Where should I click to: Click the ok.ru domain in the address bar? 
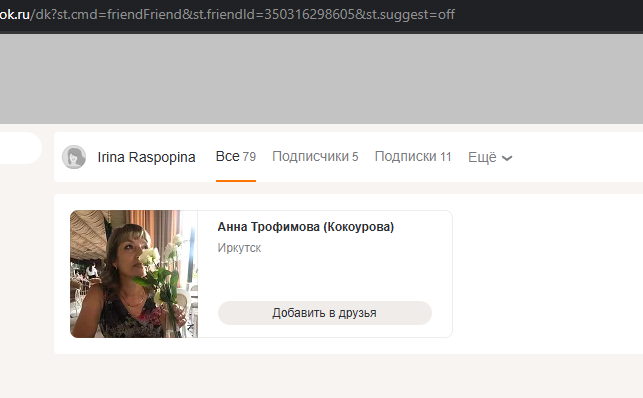15,15
